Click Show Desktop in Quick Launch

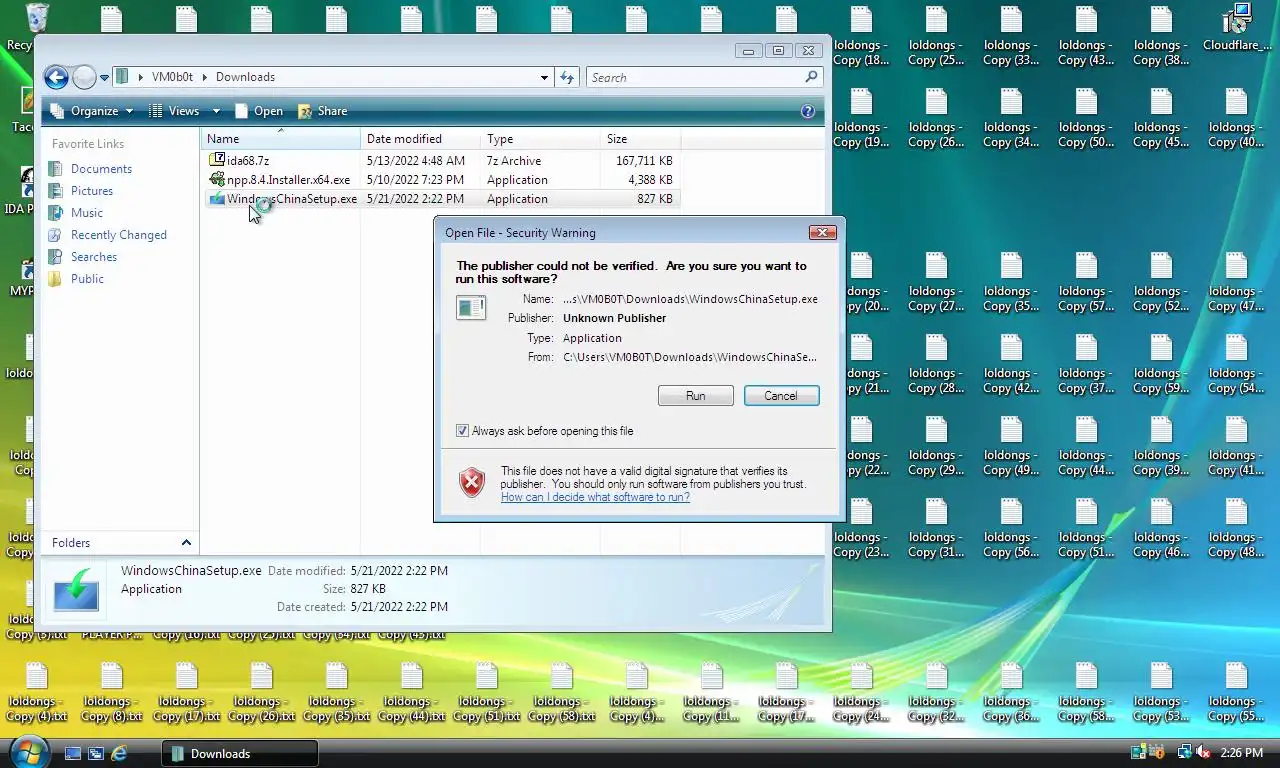tap(72, 753)
